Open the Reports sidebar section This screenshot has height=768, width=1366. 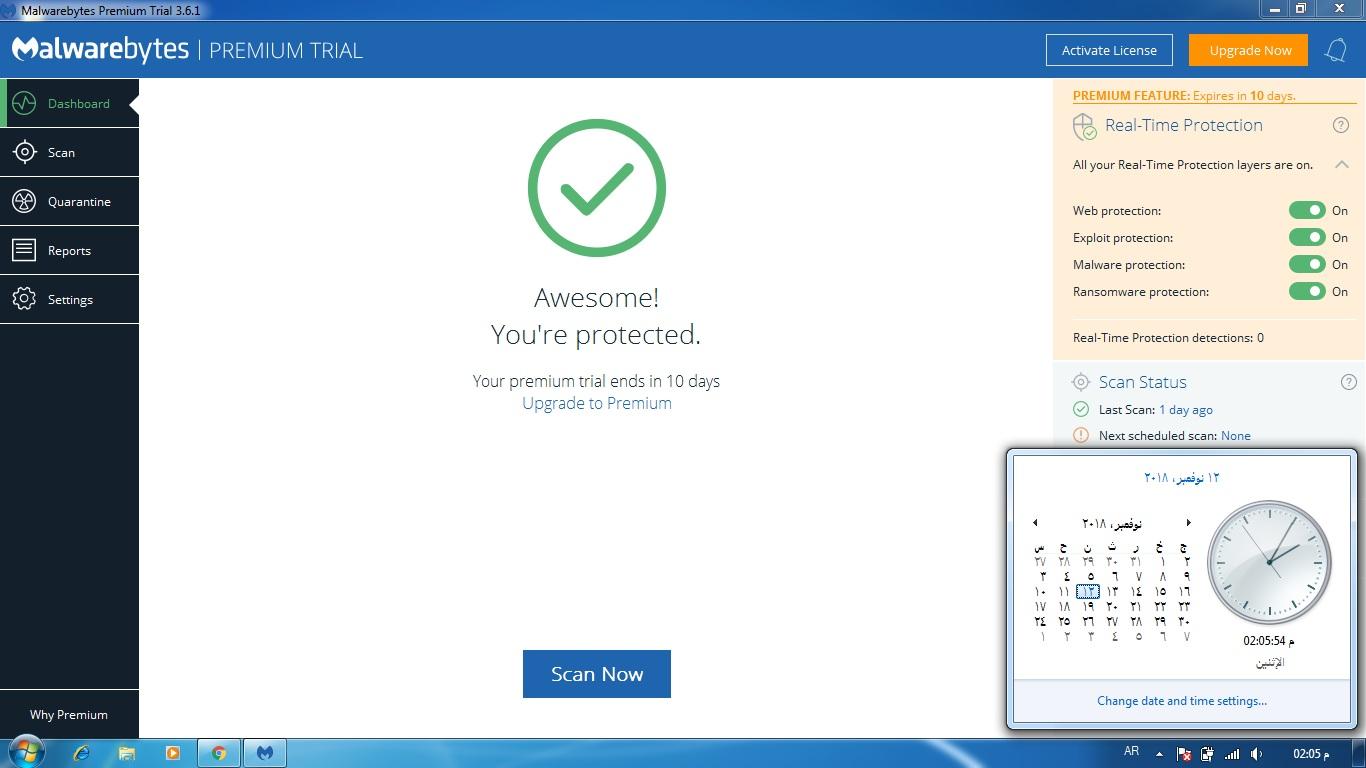[x=69, y=250]
